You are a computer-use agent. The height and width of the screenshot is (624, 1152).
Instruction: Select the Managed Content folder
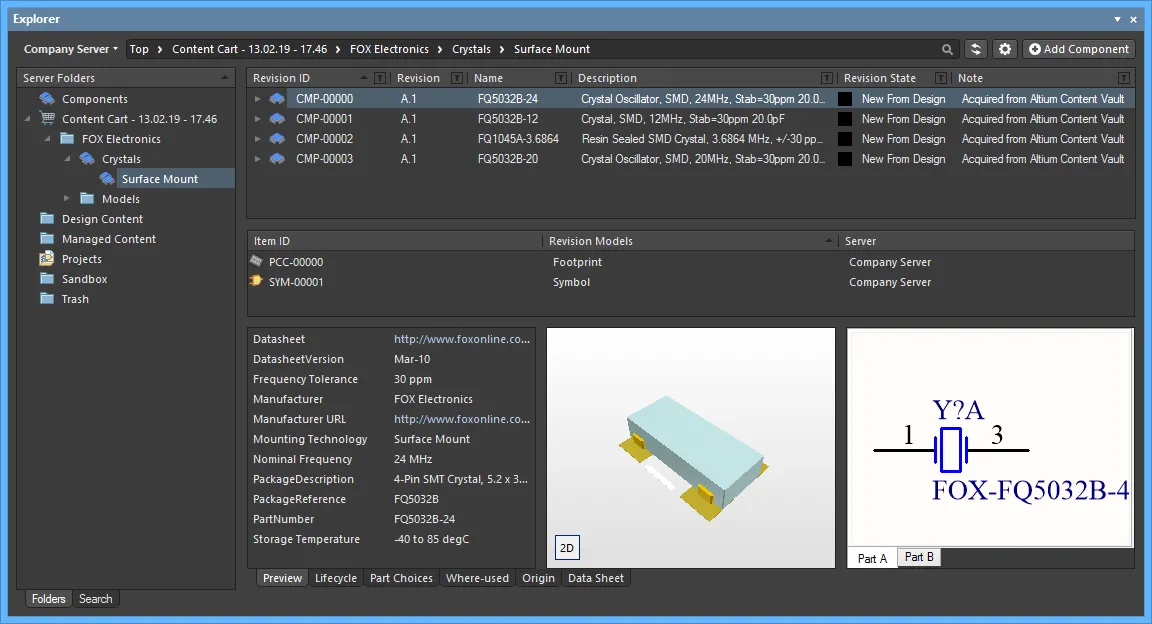108,239
